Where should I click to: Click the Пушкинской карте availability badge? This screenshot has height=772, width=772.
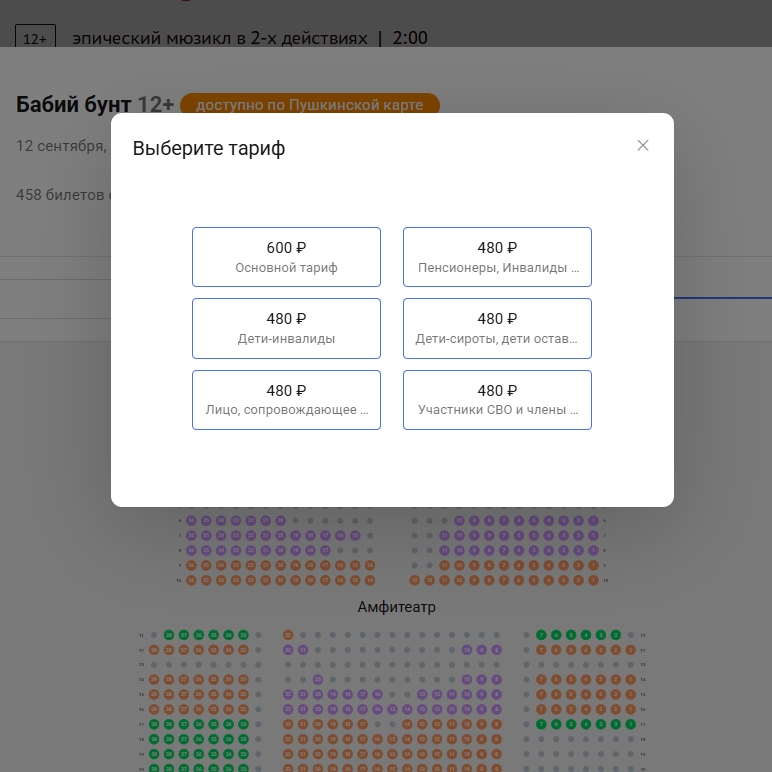pos(310,105)
